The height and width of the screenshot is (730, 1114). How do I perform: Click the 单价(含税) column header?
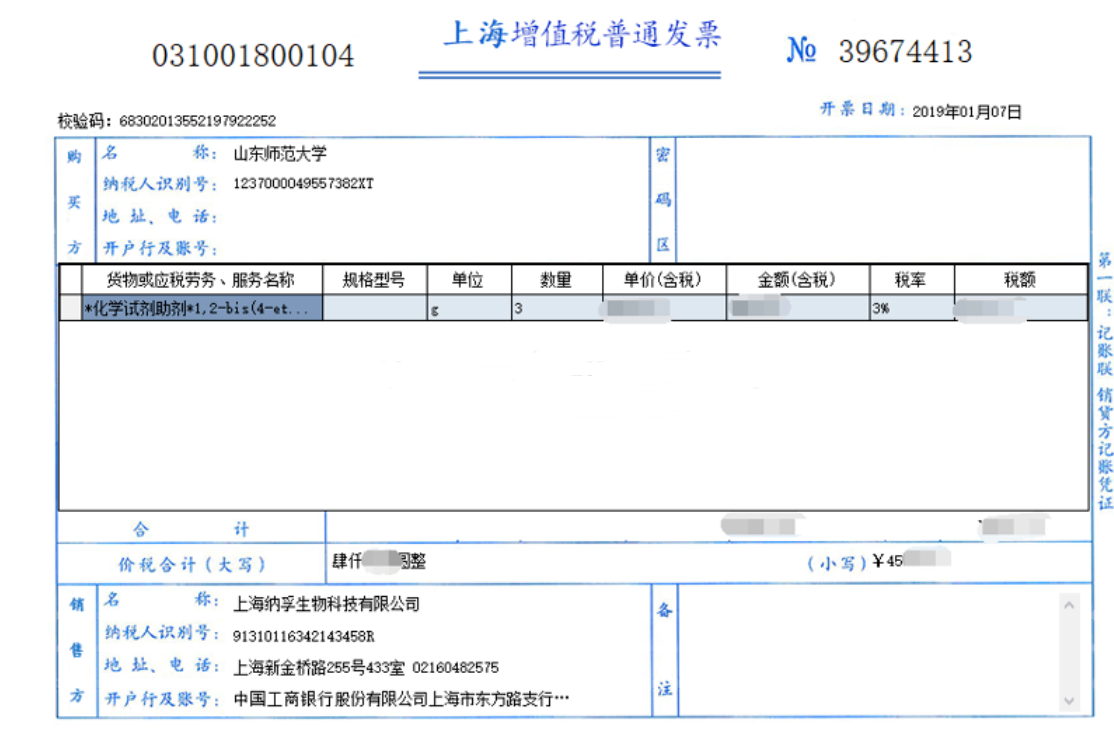pos(664,281)
